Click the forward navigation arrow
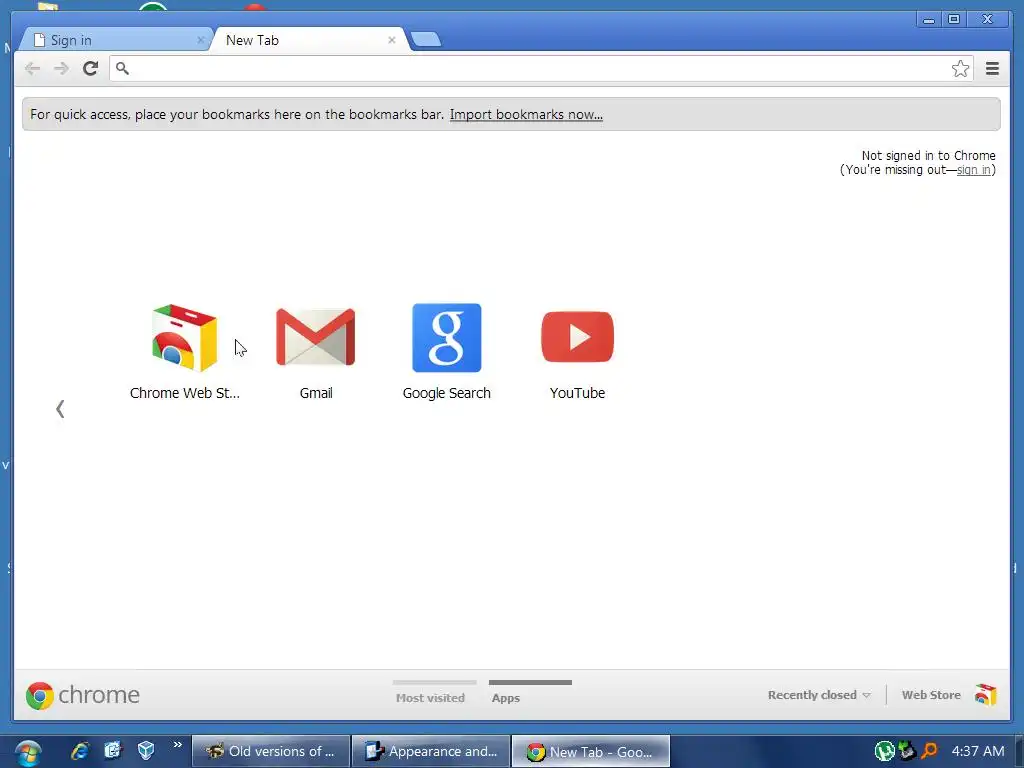 (x=61, y=69)
